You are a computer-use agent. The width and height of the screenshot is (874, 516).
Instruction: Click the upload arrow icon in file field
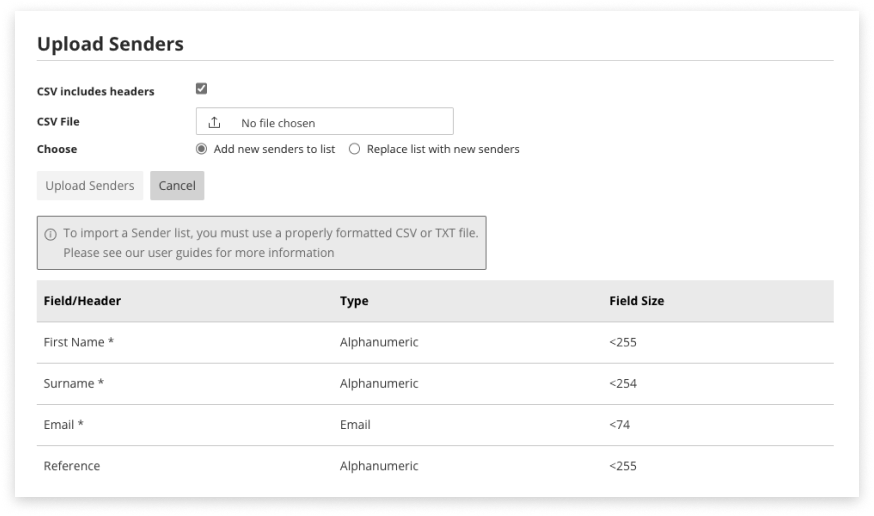click(x=214, y=123)
